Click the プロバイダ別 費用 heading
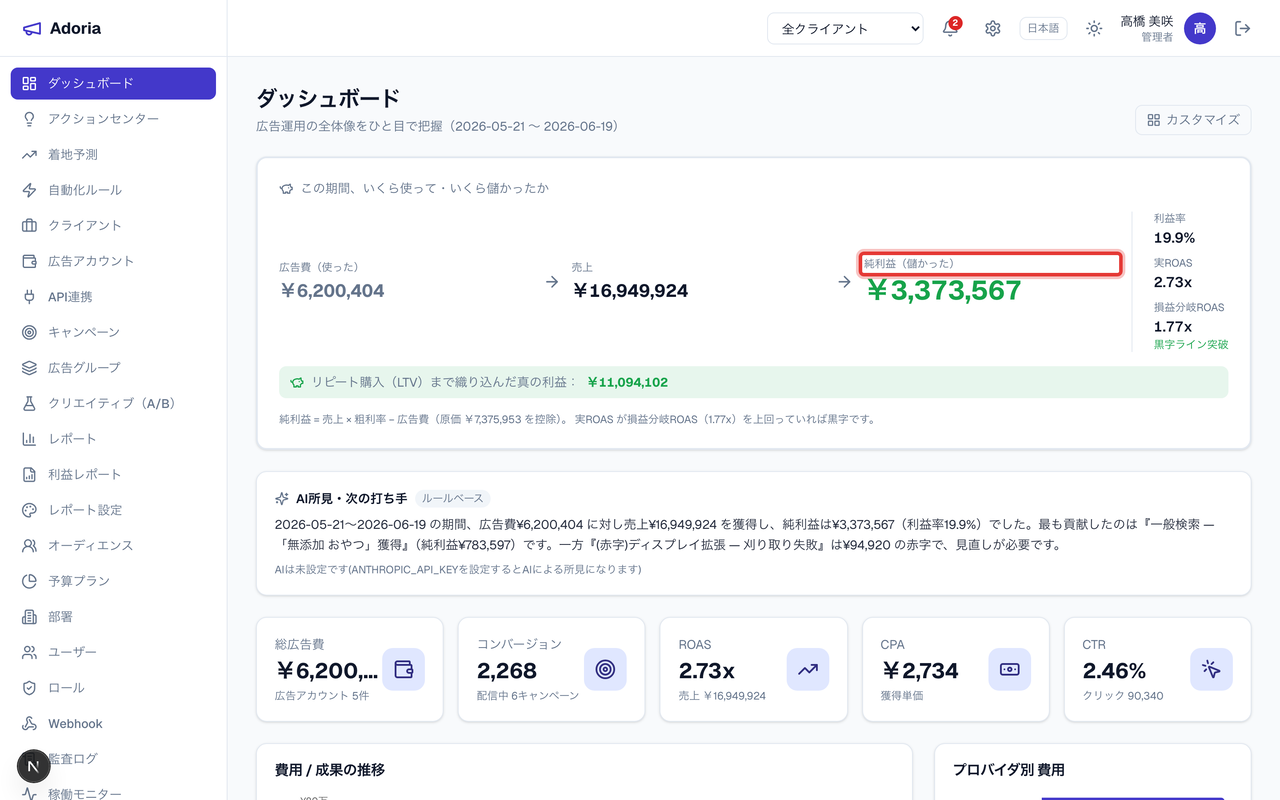Viewport: 1280px width, 800px height. coord(1008,769)
